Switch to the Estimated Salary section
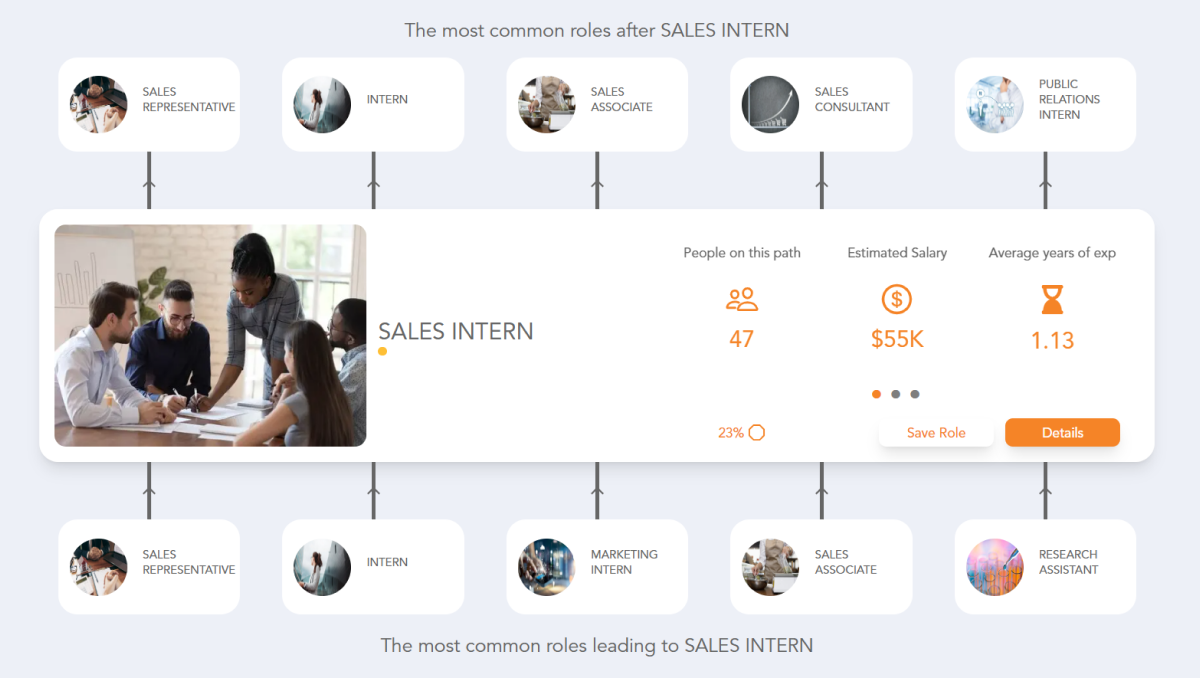This screenshot has height=678, width=1200. pos(896,252)
